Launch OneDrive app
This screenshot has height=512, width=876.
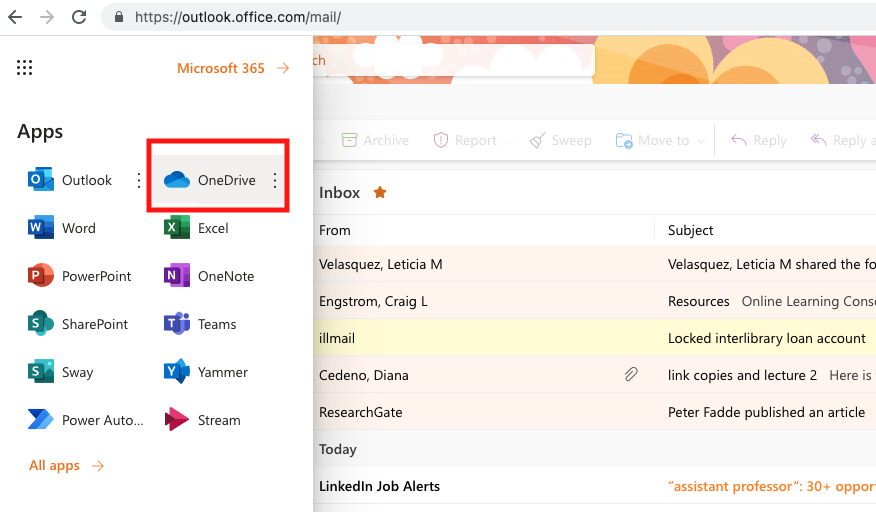(x=210, y=180)
